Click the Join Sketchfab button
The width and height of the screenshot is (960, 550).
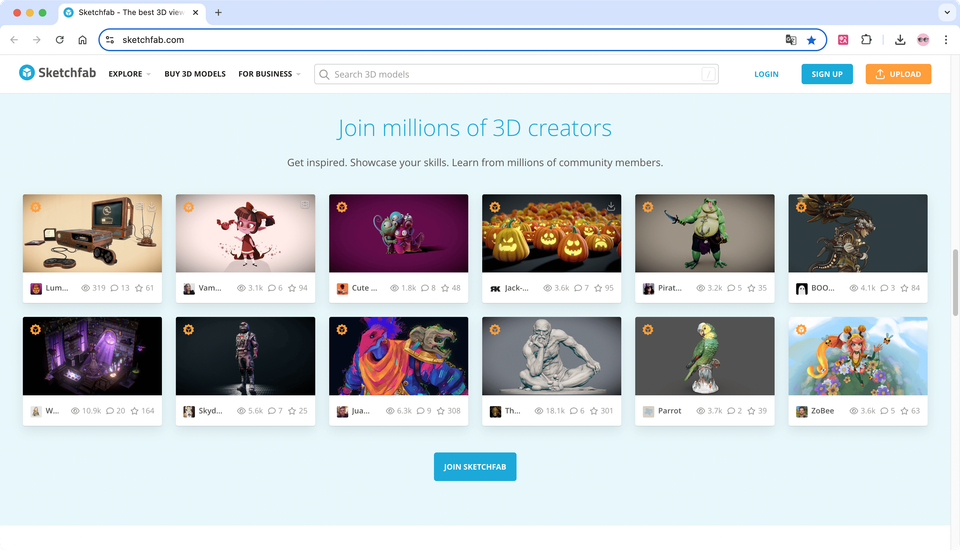point(475,467)
